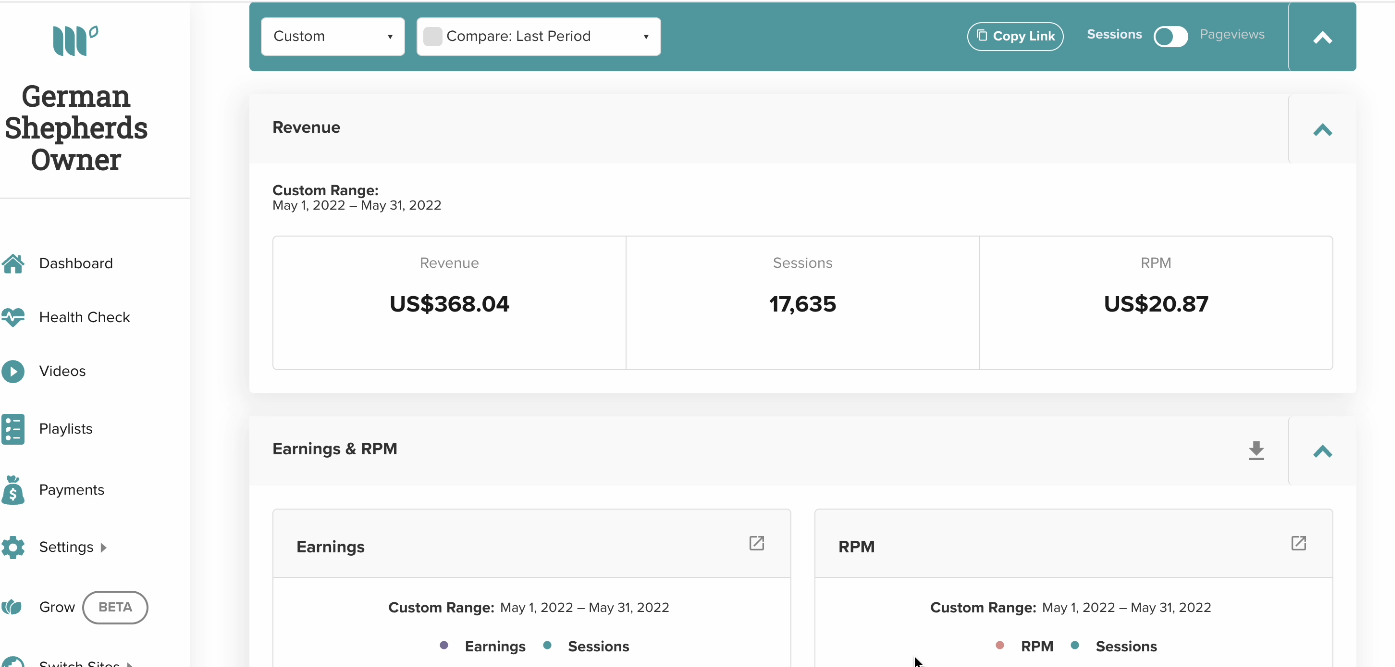The width and height of the screenshot is (1395, 667).
Task: Open Grow menu item
Action: [57, 607]
